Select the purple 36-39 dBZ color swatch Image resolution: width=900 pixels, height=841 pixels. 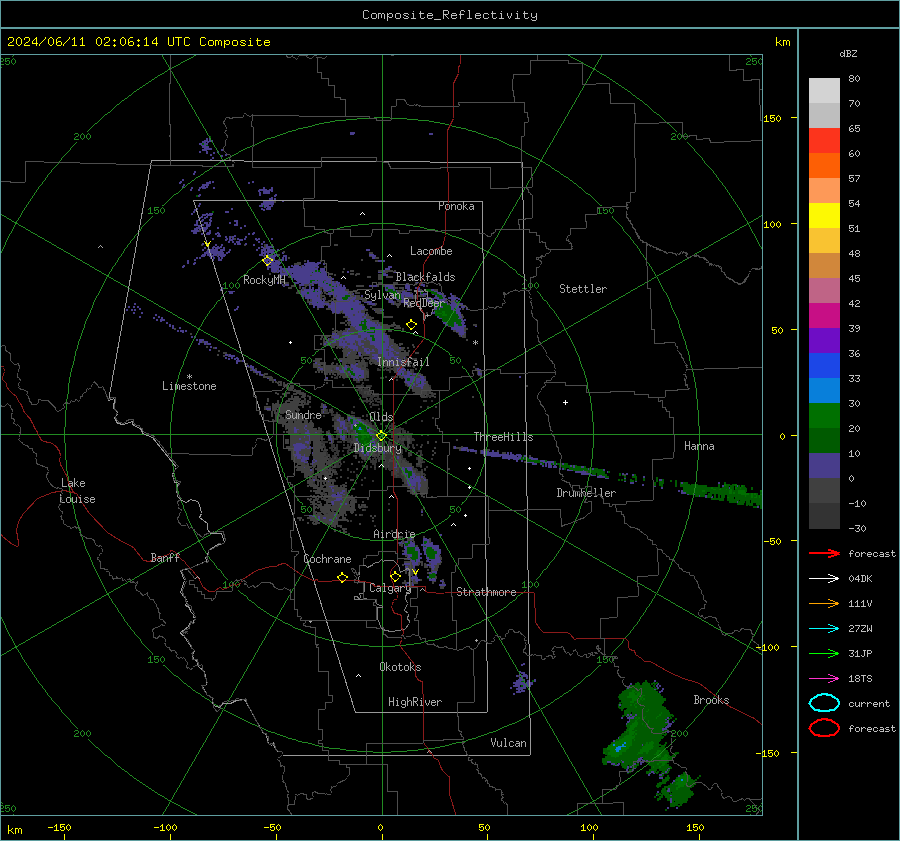[824, 341]
